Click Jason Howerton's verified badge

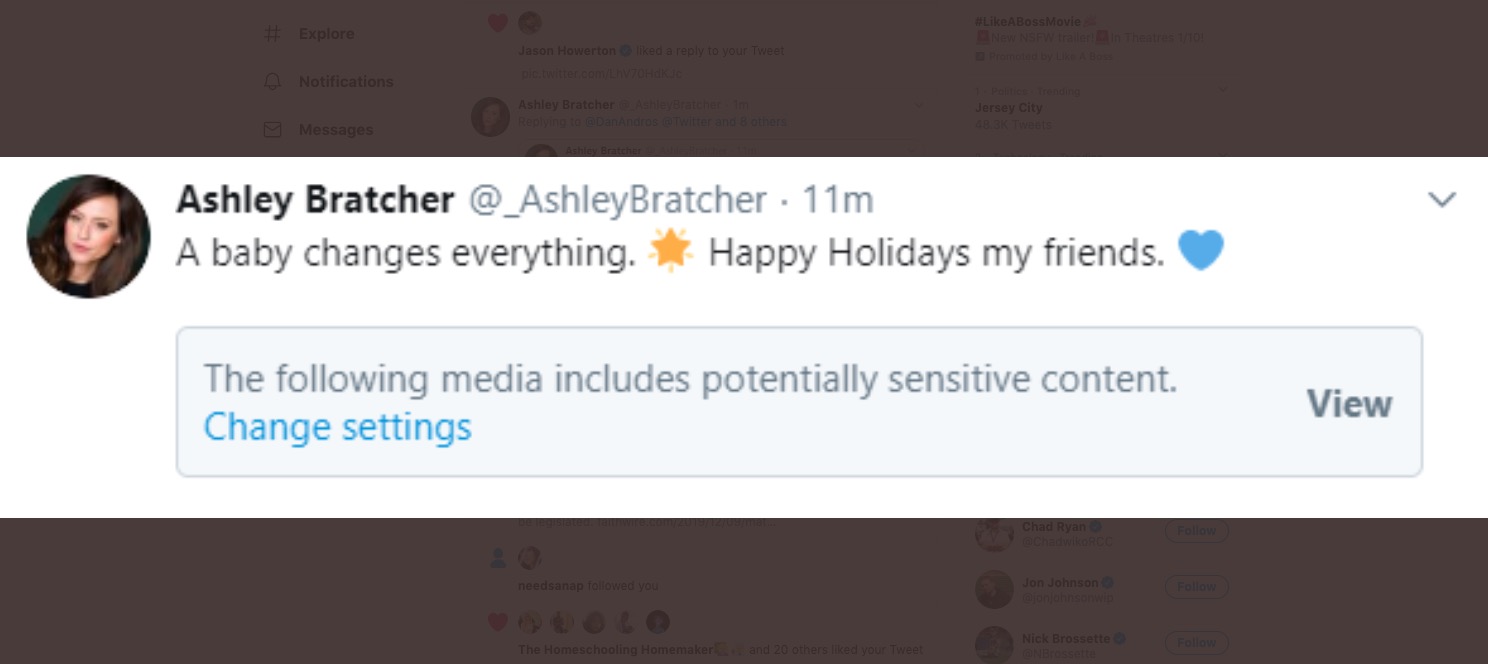[x=627, y=51]
